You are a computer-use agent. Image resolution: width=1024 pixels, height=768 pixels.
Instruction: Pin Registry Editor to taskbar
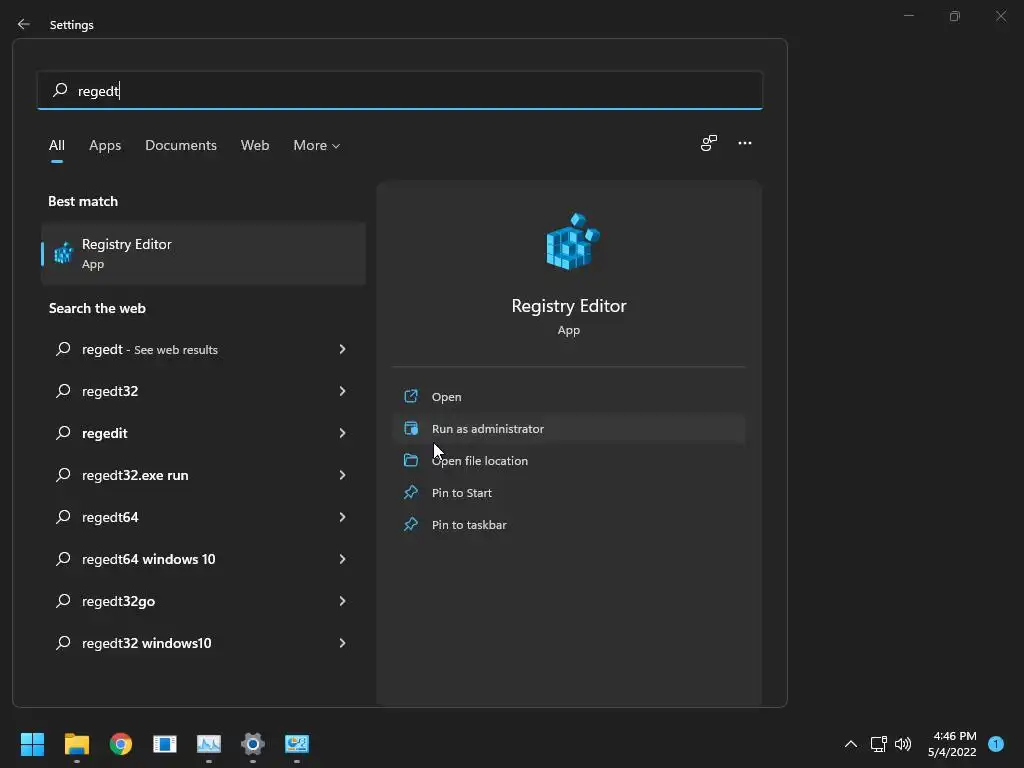coord(569,524)
